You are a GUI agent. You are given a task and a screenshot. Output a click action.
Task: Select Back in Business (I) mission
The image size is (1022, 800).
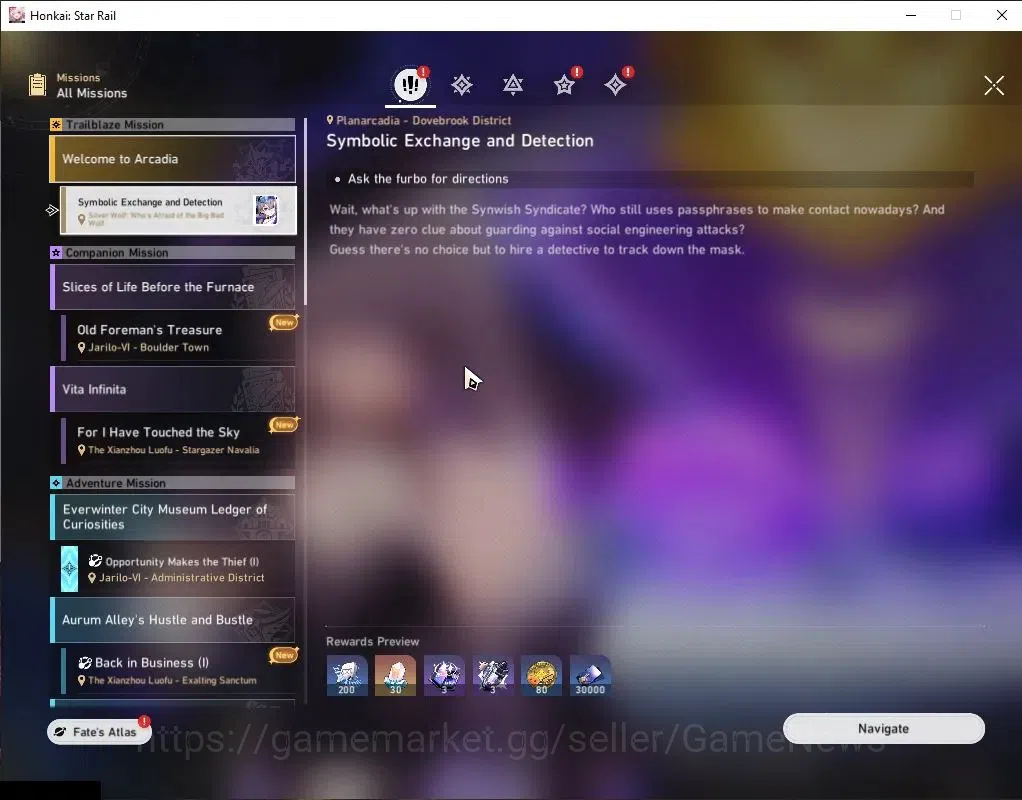[178, 670]
